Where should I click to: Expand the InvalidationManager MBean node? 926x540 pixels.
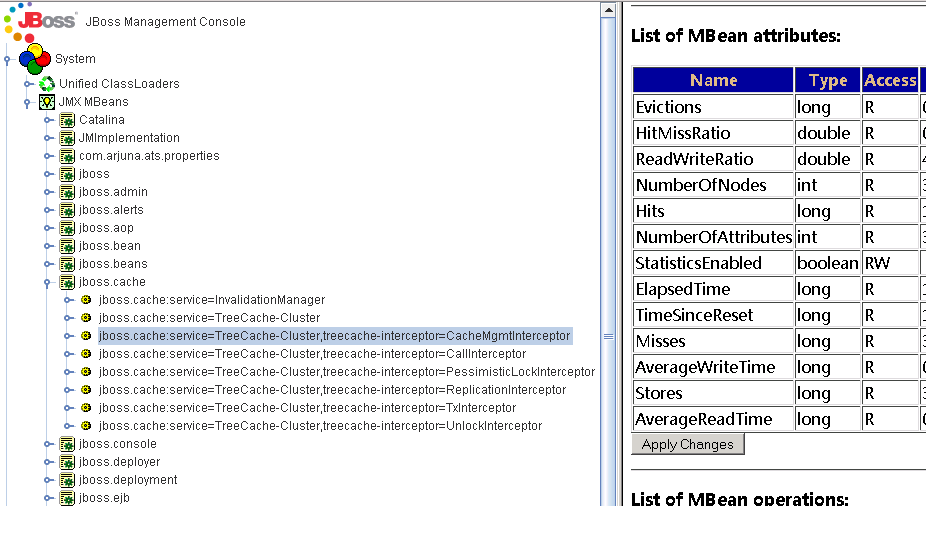click(x=69, y=300)
